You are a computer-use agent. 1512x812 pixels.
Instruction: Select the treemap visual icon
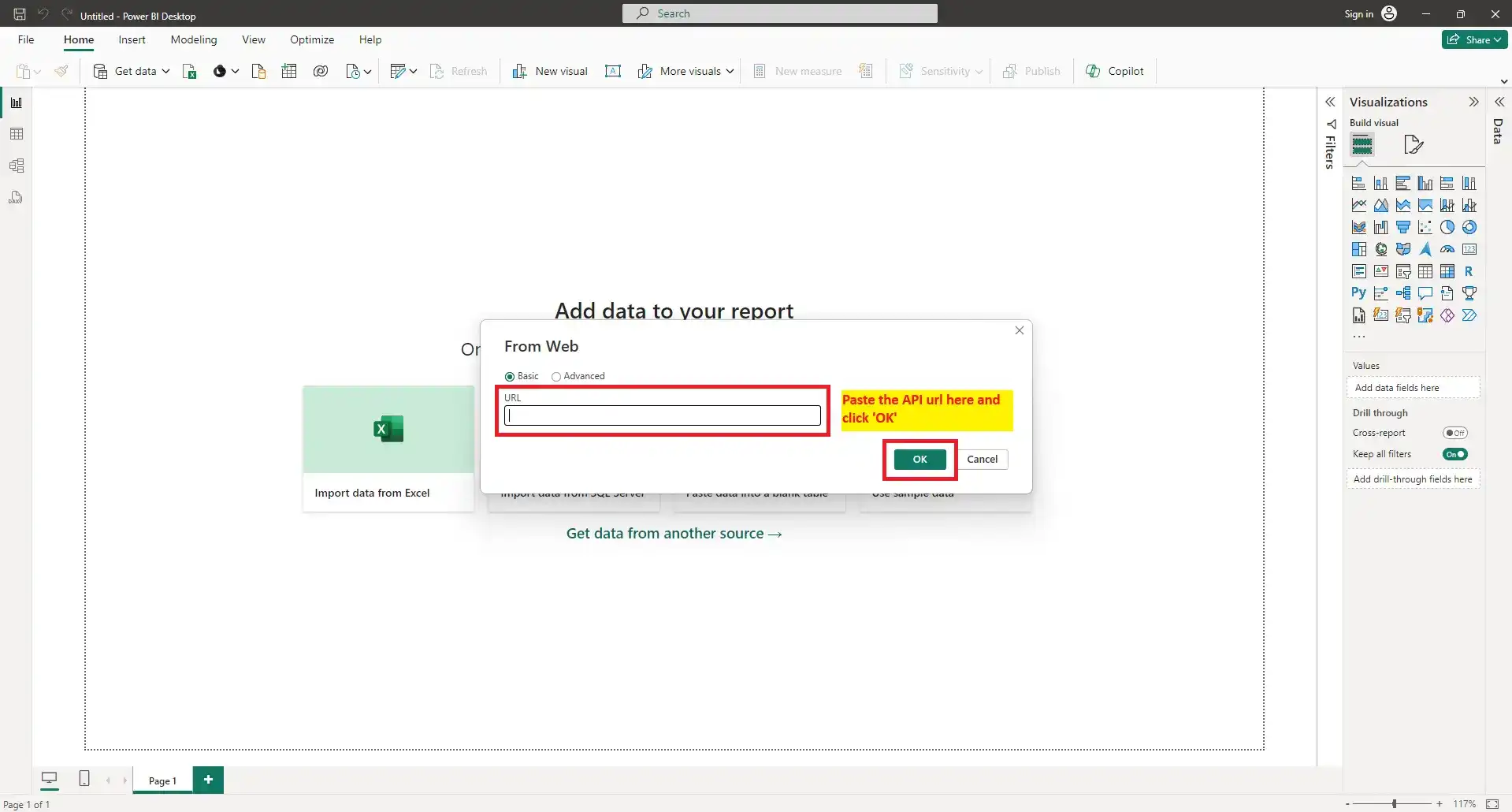pos(1359,249)
